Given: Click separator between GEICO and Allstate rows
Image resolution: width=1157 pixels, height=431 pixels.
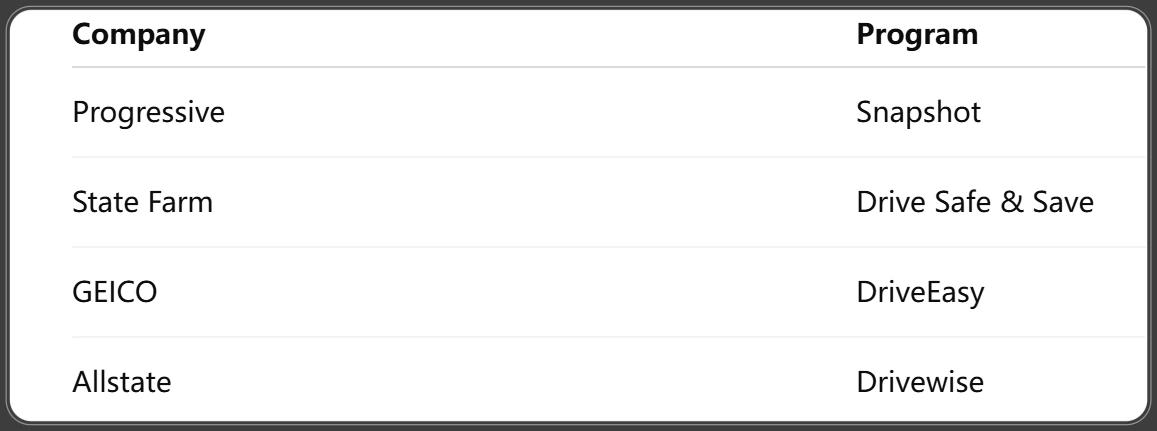Looking at the screenshot, I should point(609,337).
